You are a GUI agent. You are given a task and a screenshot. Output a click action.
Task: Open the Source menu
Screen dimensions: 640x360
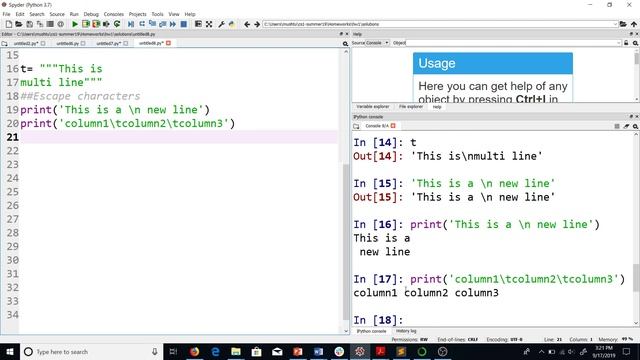57,14
